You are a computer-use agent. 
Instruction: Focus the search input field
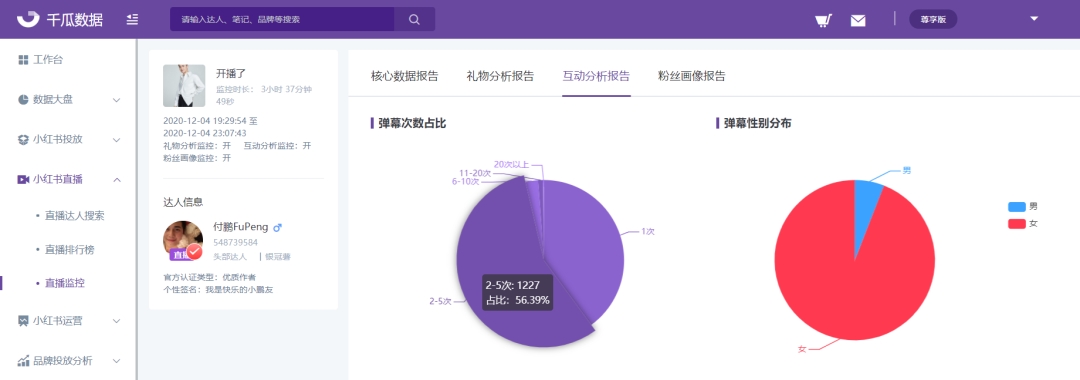coord(282,19)
